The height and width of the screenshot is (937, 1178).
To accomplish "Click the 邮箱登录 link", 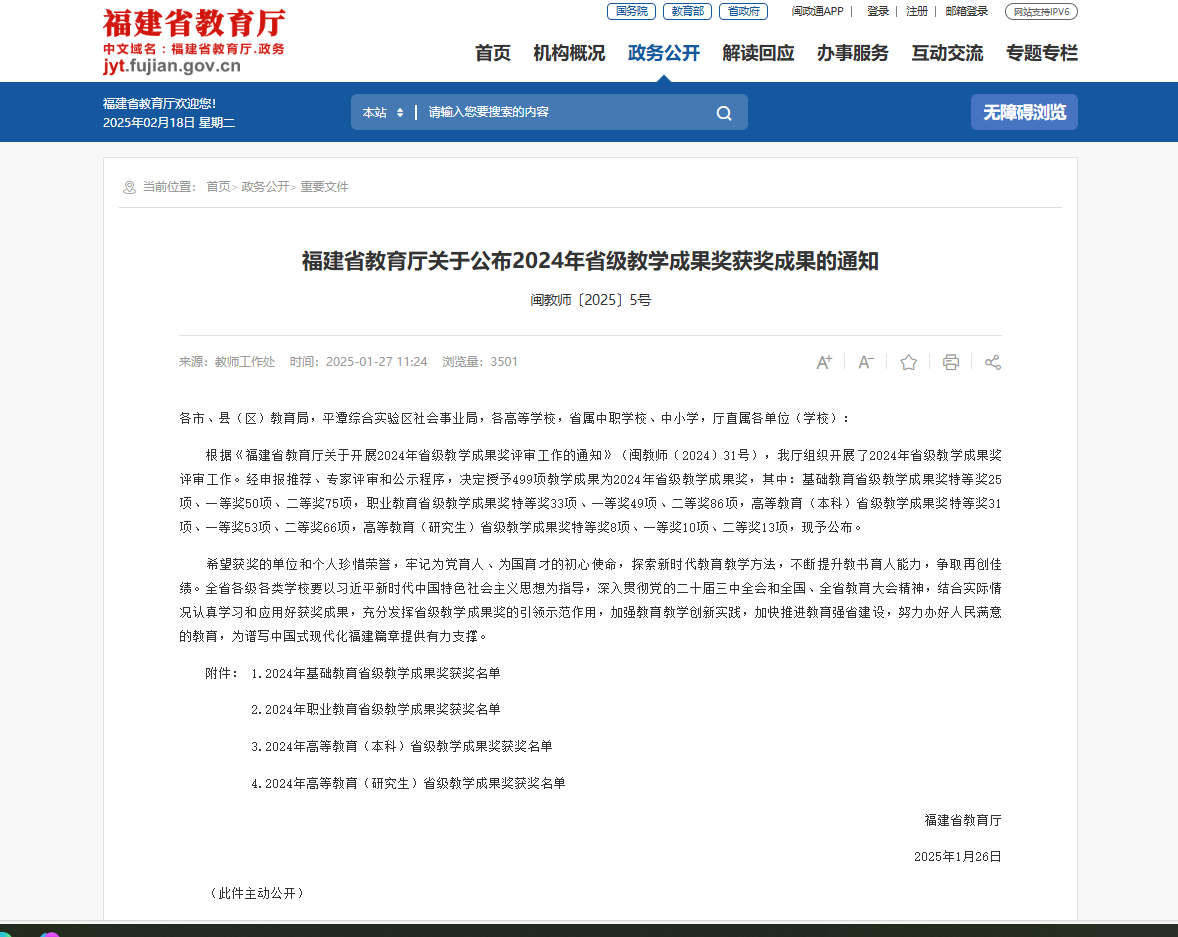I will point(966,12).
